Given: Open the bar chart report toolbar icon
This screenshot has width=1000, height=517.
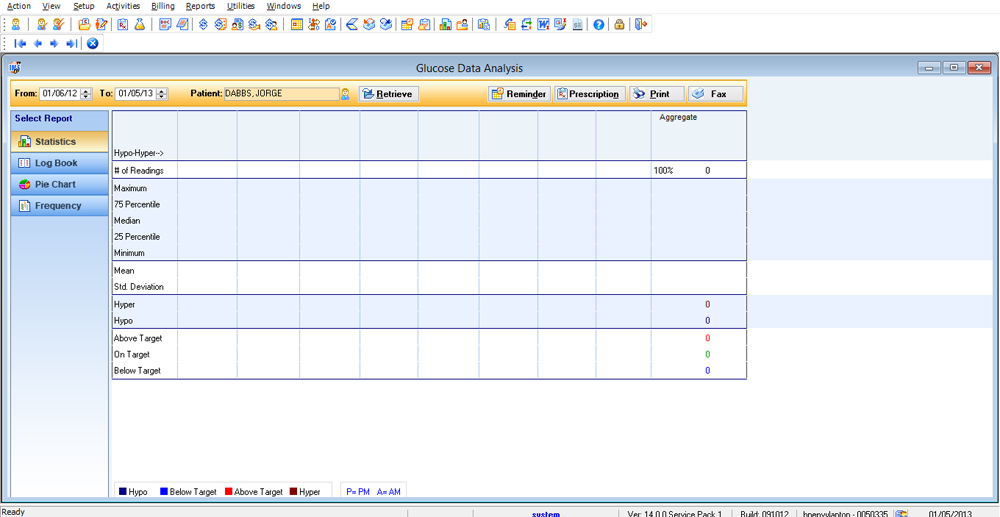Looking at the screenshot, I should coord(446,24).
